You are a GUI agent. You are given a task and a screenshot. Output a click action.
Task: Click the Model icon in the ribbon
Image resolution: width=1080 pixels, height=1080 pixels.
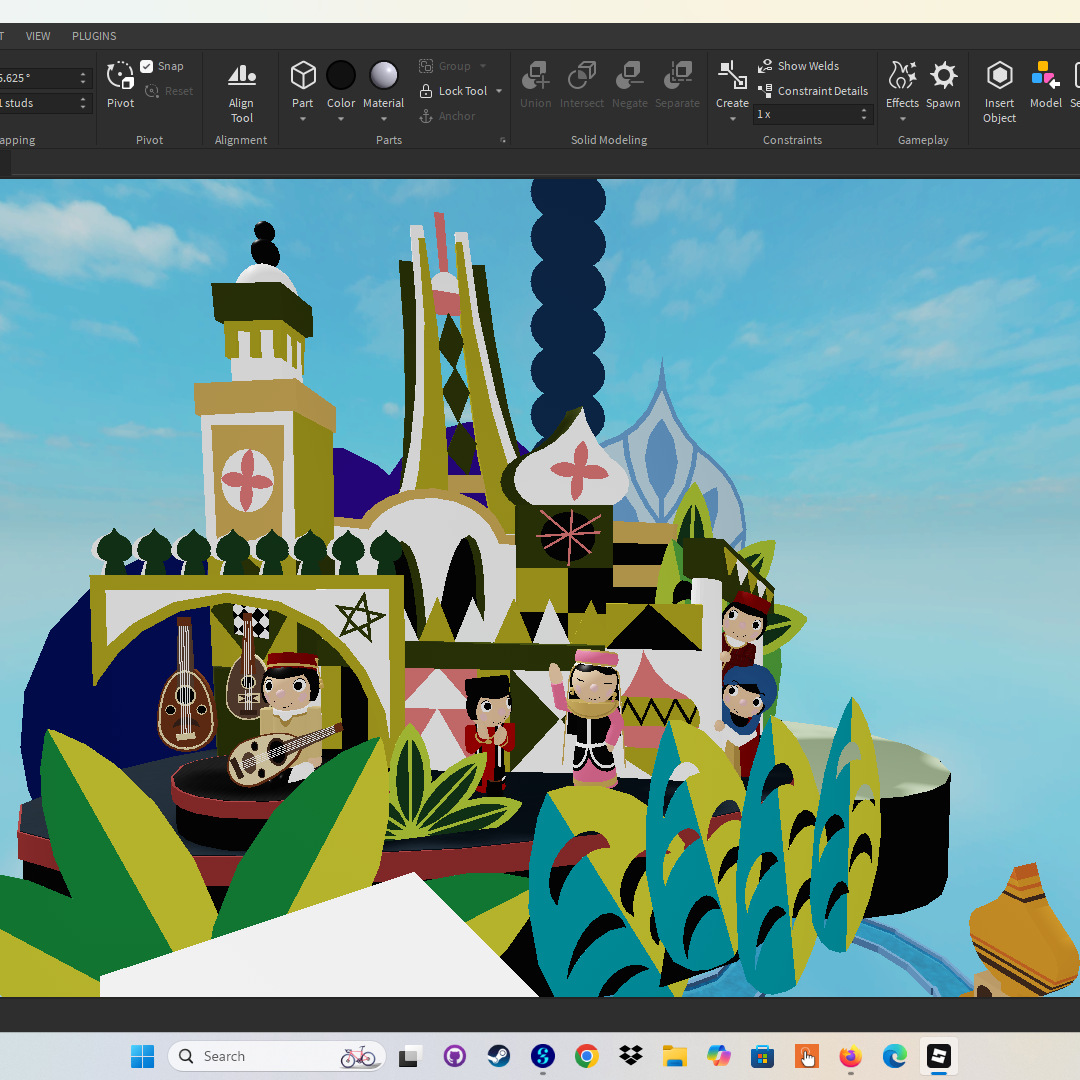(1046, 84)
